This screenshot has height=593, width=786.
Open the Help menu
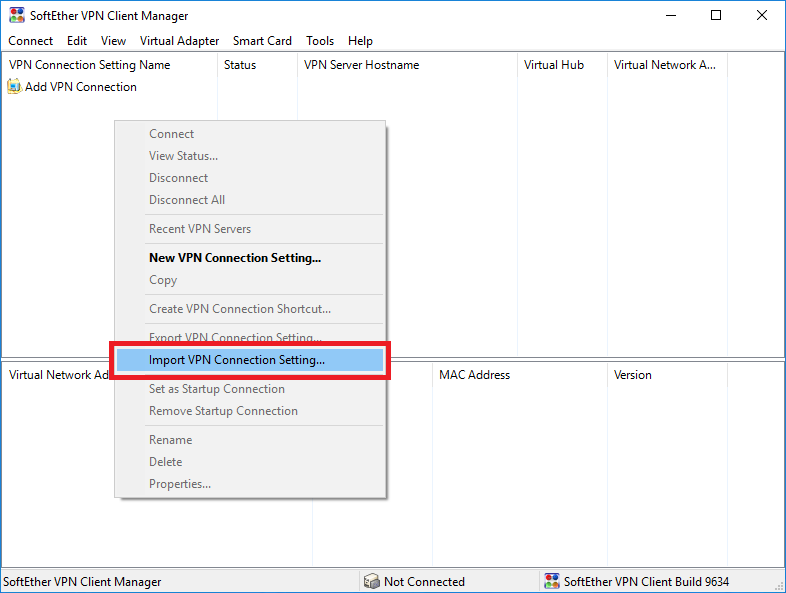tap(360, 41)
